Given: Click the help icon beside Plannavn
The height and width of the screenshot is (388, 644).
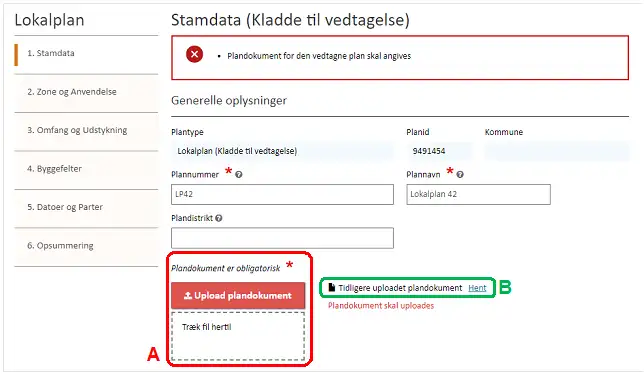Looking at the screenshot, I should [x=460, y=174].
